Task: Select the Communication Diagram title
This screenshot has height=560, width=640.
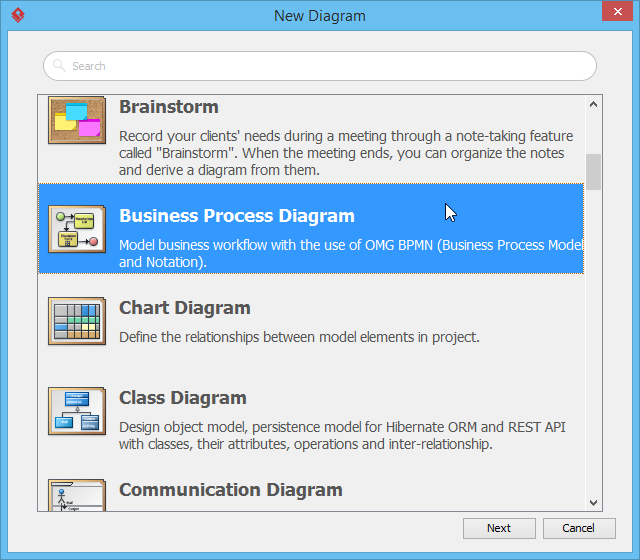Action: 231,490
